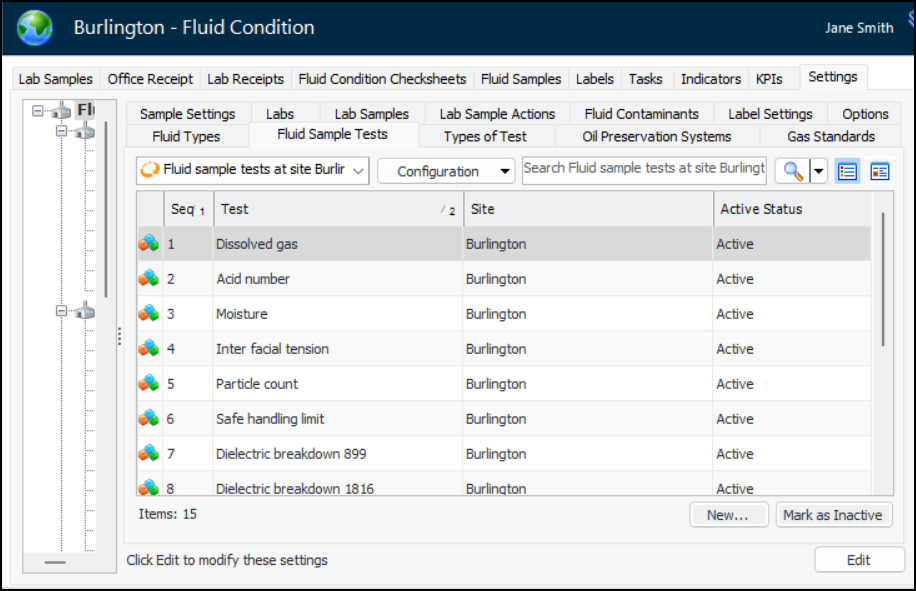Switch to the Fluid Contaminants tab
This screenshot has height=591, width=916.
(641, 114)
